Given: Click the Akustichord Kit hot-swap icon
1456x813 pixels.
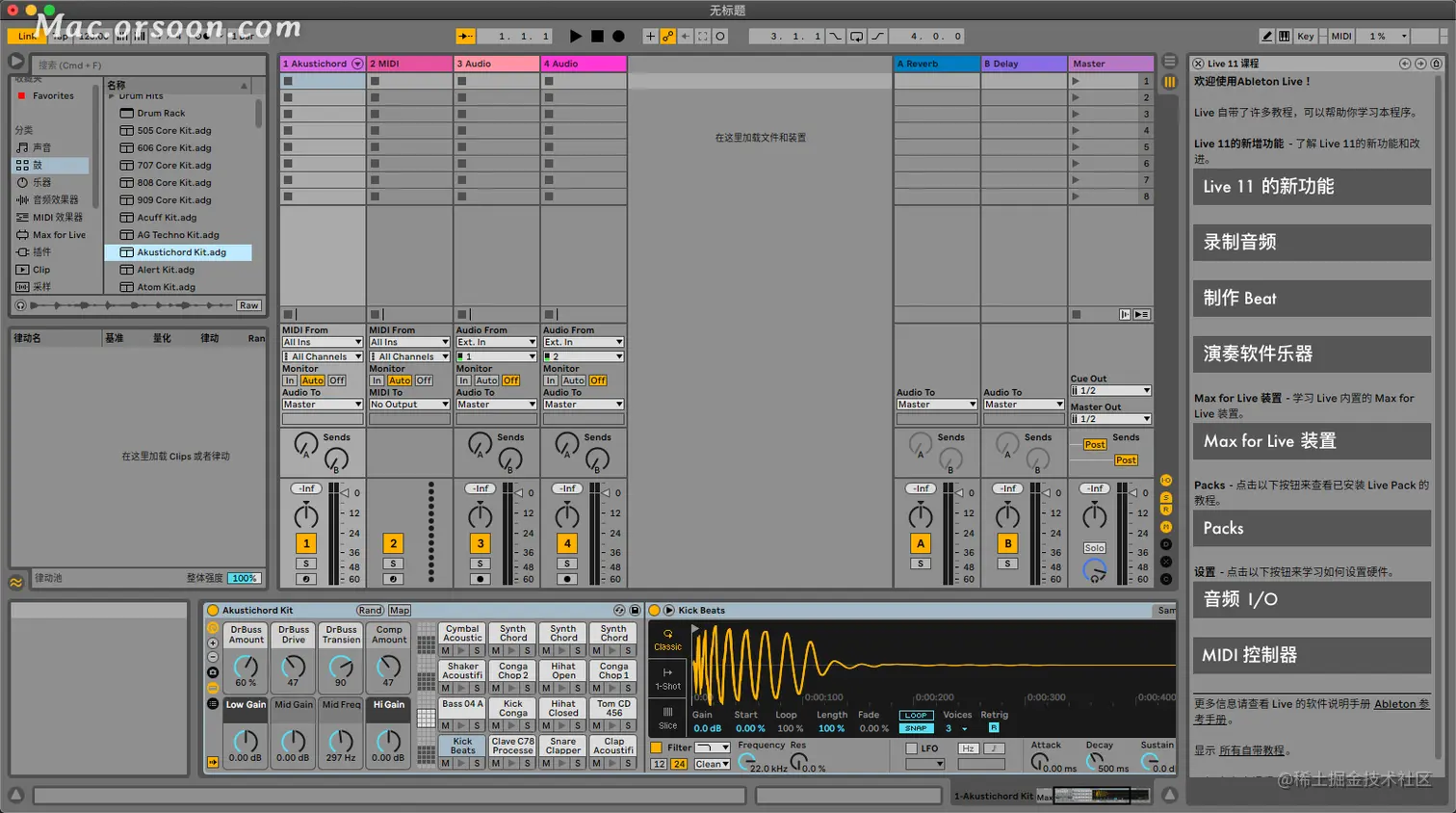Looking at the screenshot, I should (x=619, y=610).
